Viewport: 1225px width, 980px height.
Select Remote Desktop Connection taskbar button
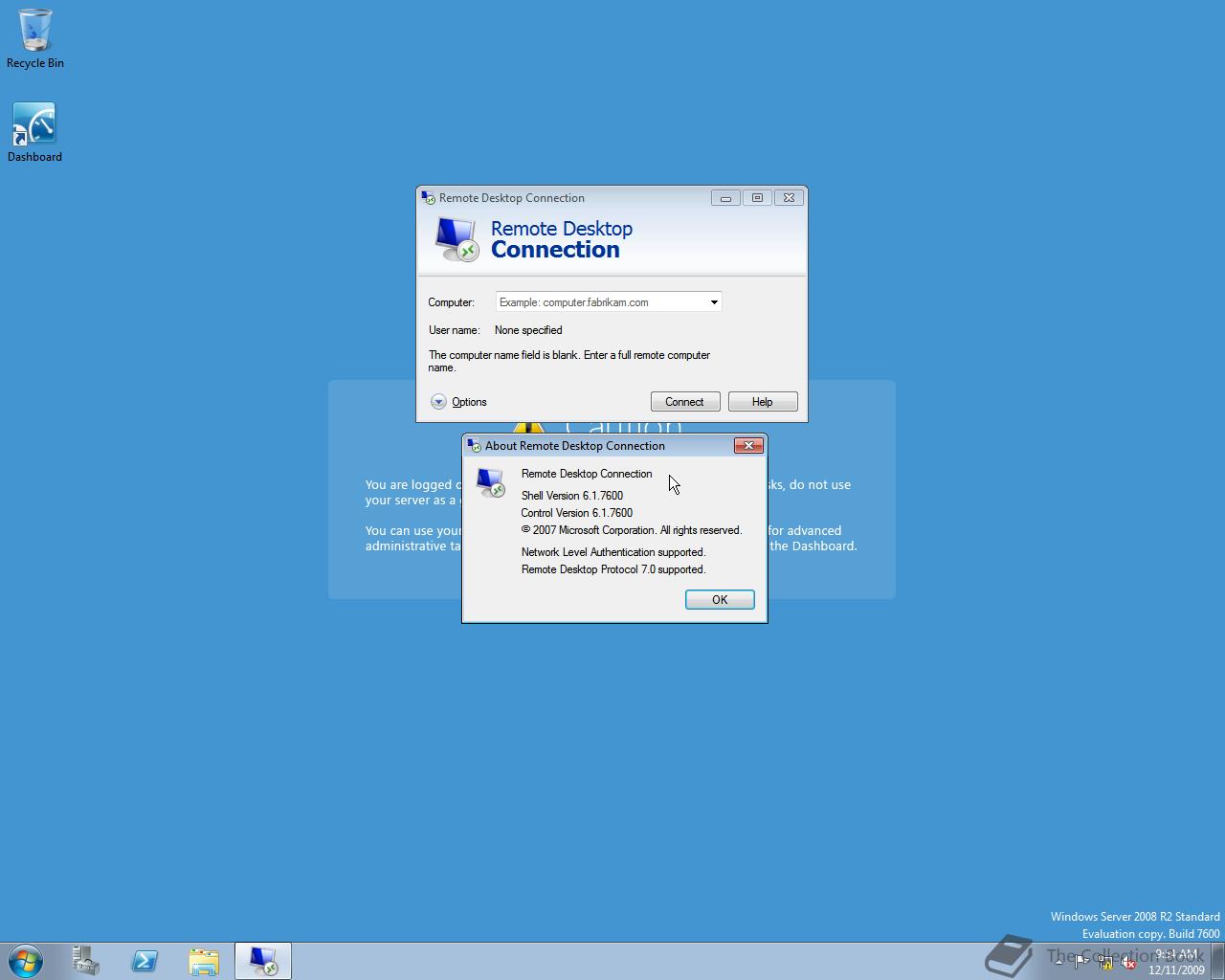point(263,961)
